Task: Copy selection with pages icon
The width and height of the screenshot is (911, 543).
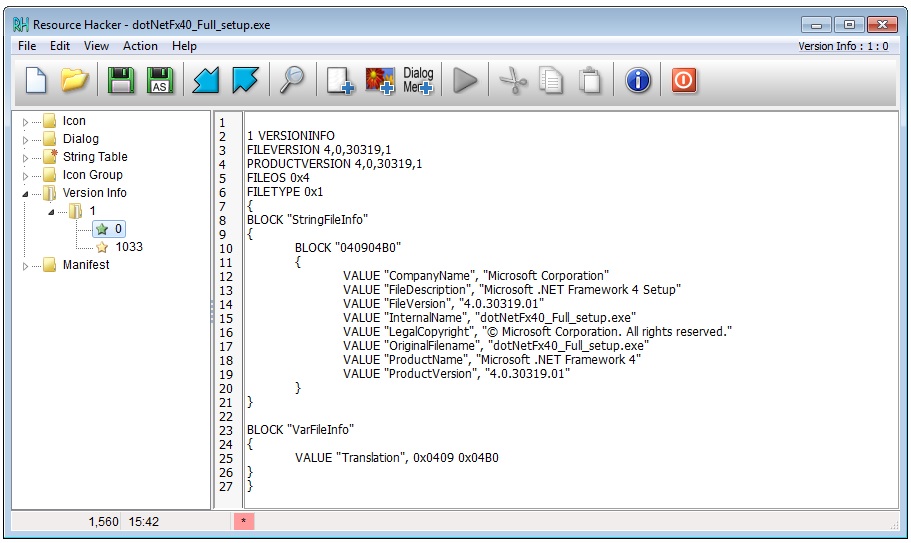Action: (x=551, y=80)
